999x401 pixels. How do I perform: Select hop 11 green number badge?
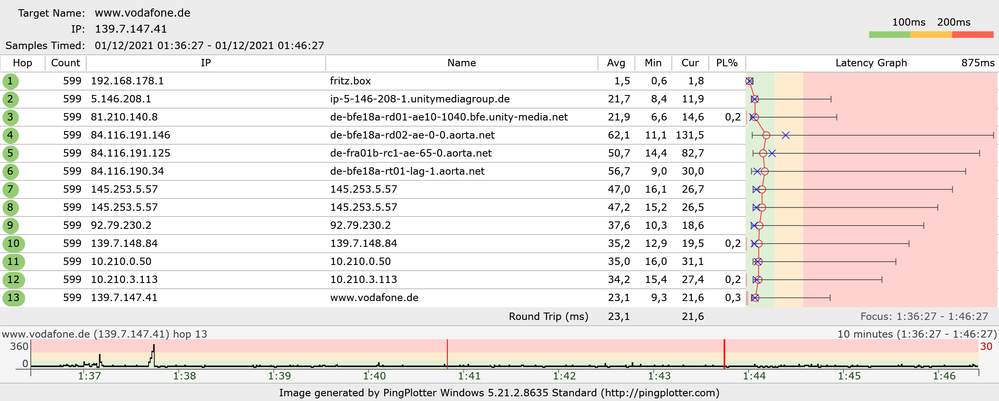[13, 261]
